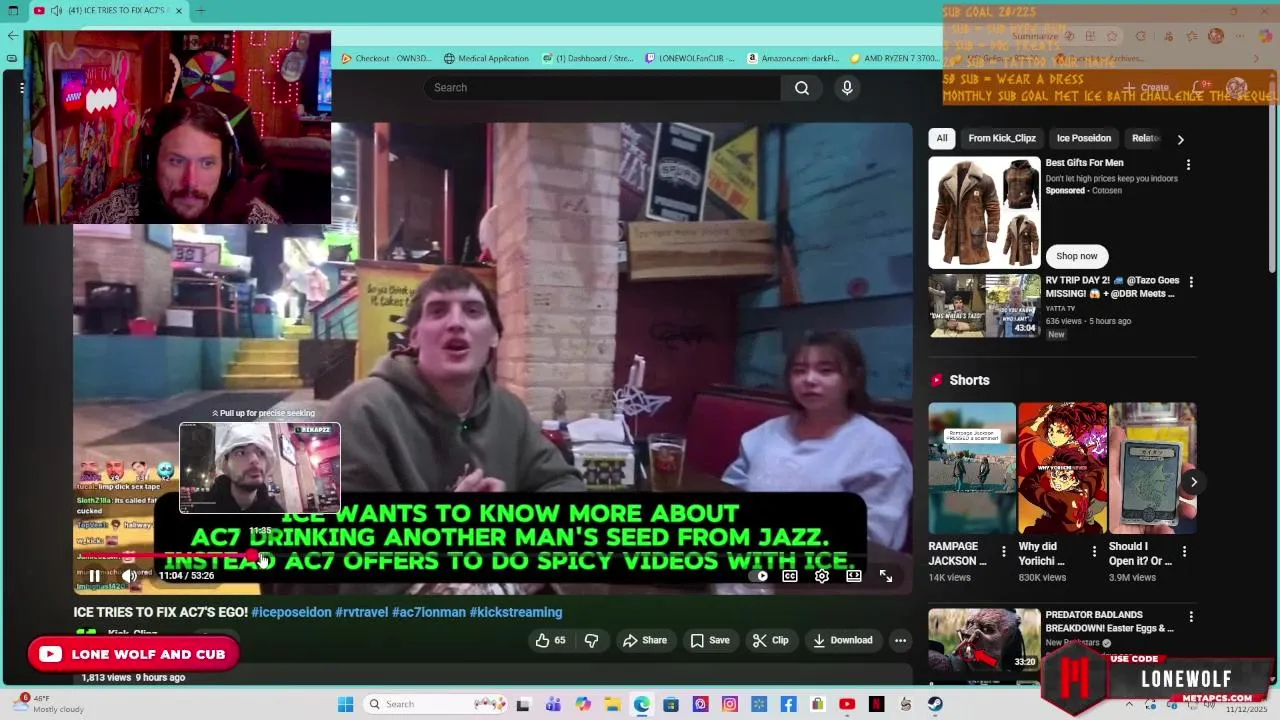Open options for RV TRIP DAY 2 video
This screenshot has width=1280, height=720.
(1190, 282)
